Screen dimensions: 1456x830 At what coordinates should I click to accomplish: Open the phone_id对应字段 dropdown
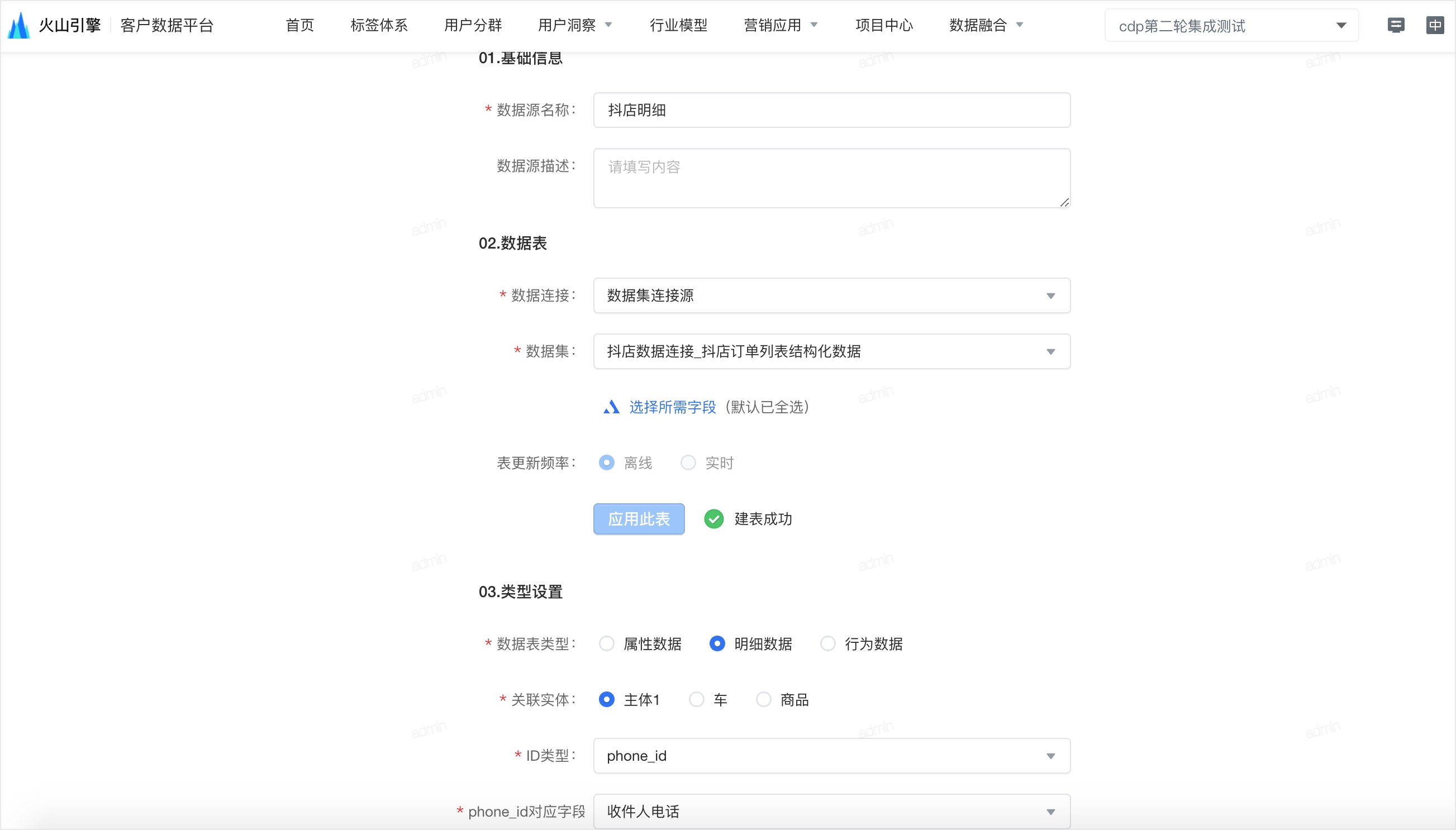tap(832, 812)
